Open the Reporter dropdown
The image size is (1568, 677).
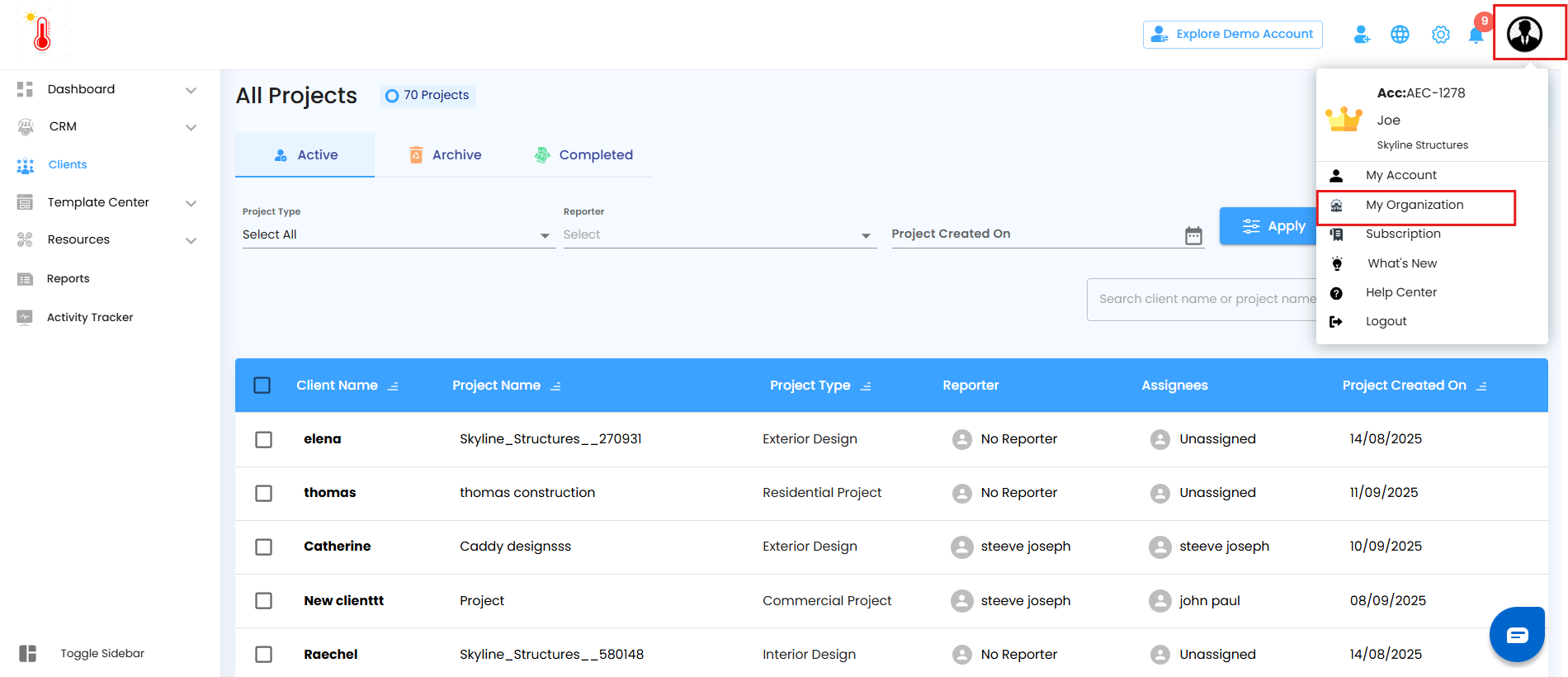[718, 235]
